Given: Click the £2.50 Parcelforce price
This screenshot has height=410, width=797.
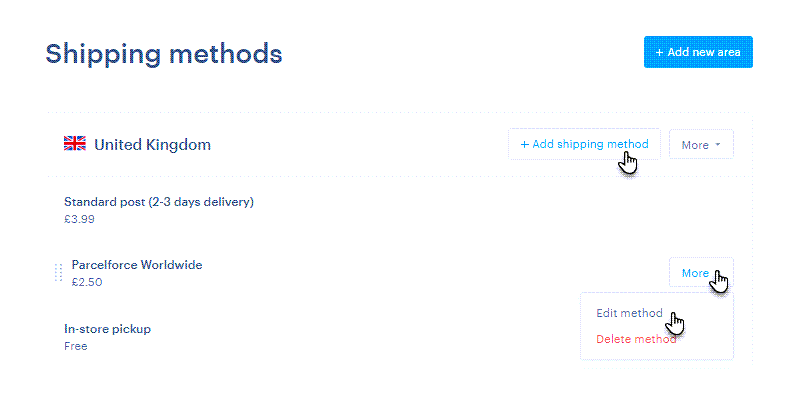Looking at the screenshot, I should pos(87,282).
